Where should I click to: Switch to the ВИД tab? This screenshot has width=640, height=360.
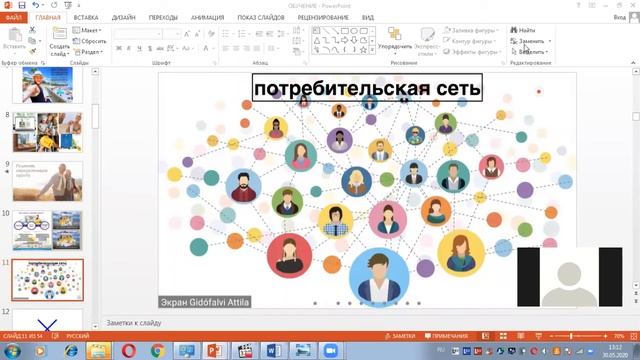pos(367,18)
